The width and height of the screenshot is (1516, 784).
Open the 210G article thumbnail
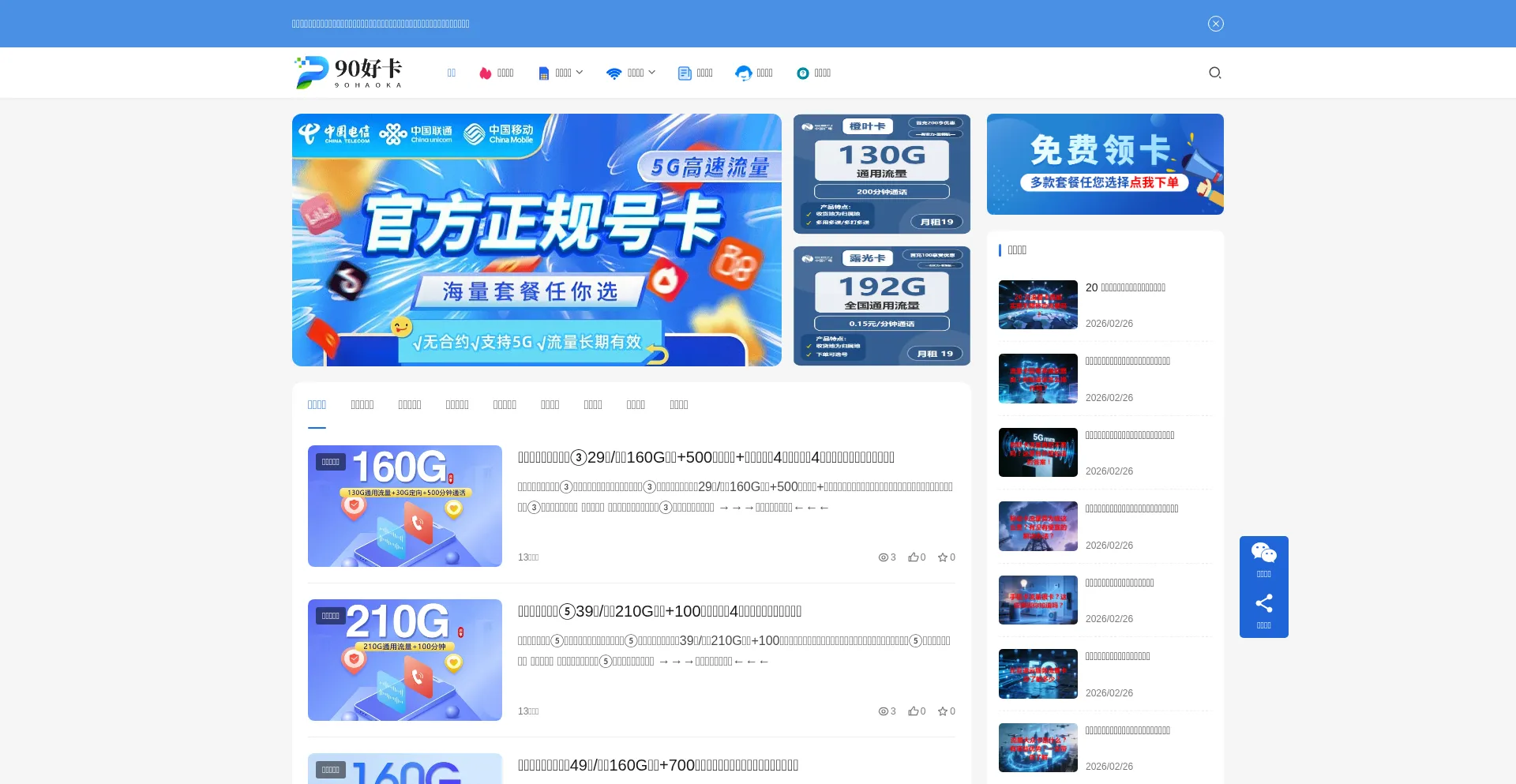click(x=405, y=660)
